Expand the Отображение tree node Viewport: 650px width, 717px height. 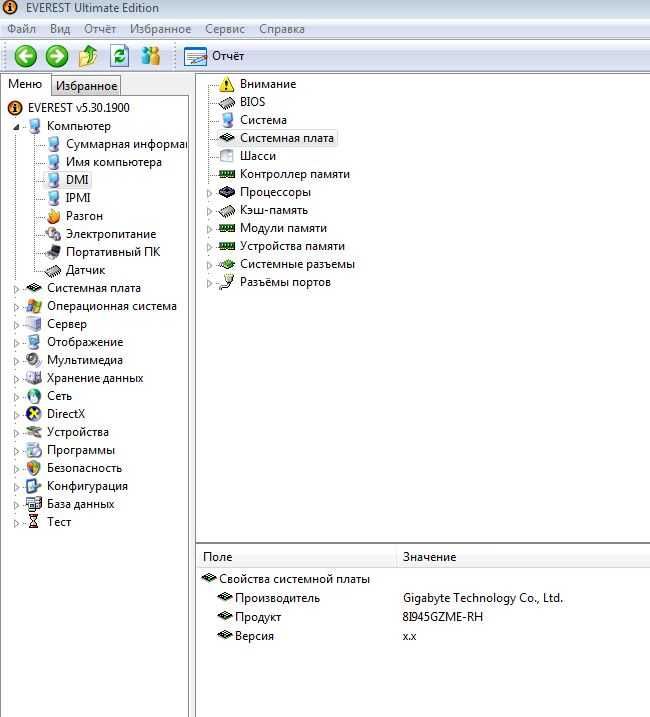tap(16, 342)
